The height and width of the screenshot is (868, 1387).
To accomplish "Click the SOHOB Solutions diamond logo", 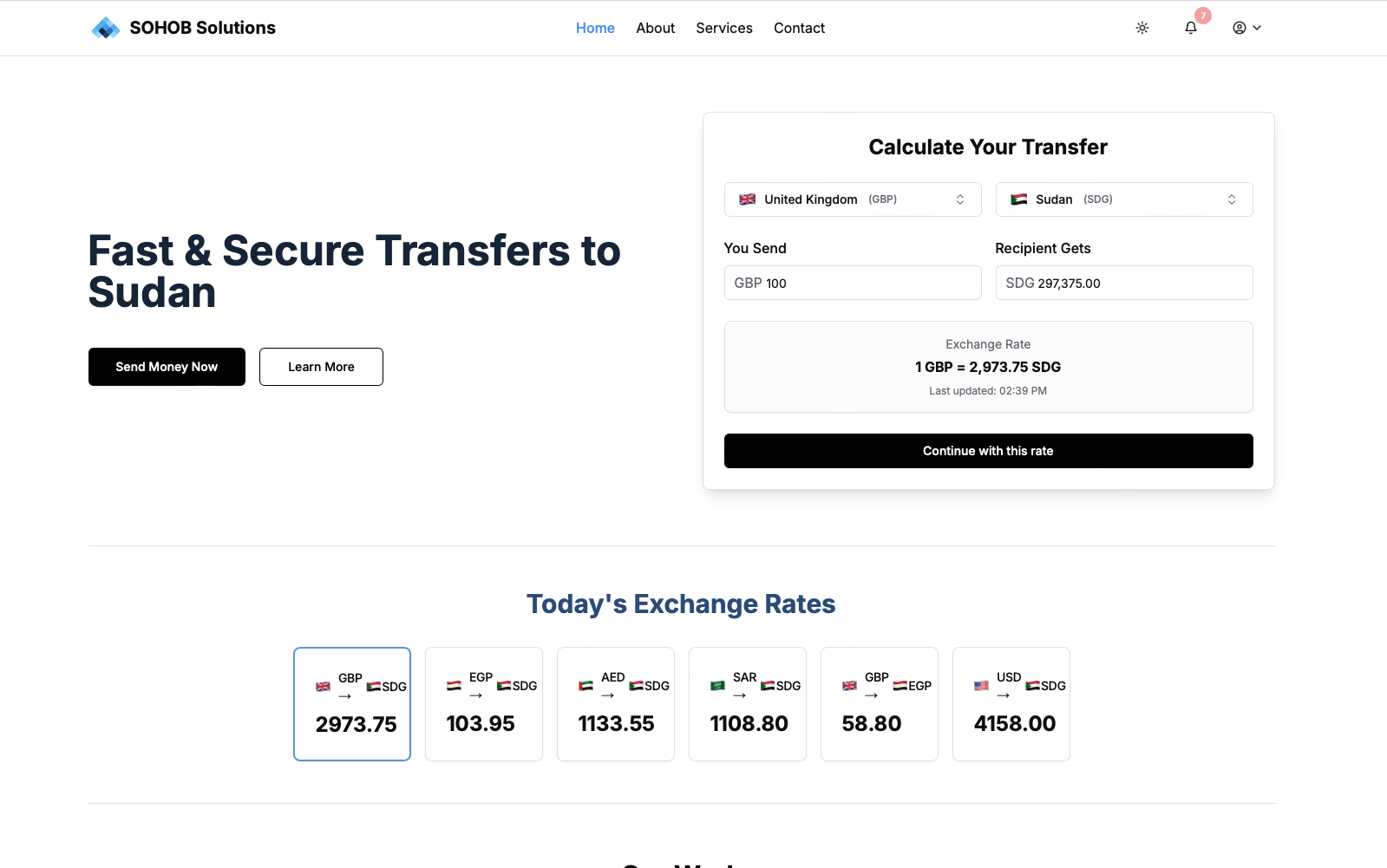I will point(105,27).
